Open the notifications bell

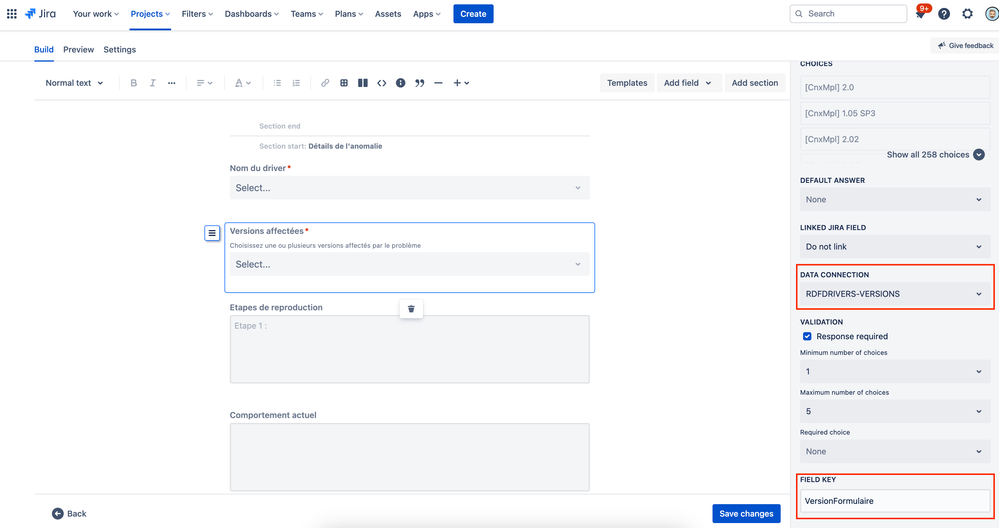click(921, 13)
